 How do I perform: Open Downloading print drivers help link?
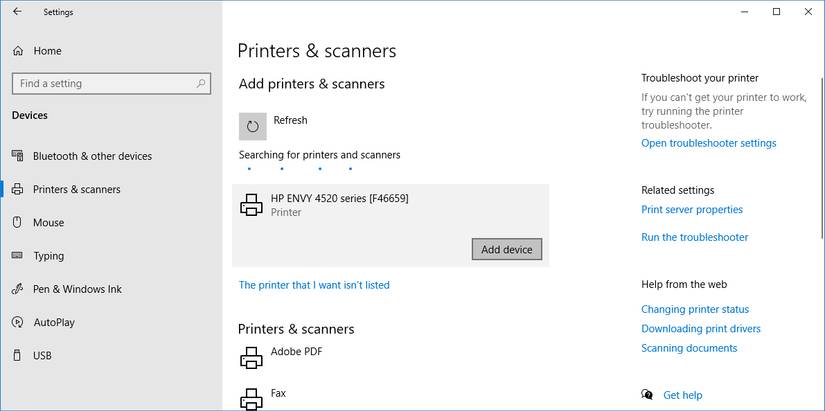point(701,329)
